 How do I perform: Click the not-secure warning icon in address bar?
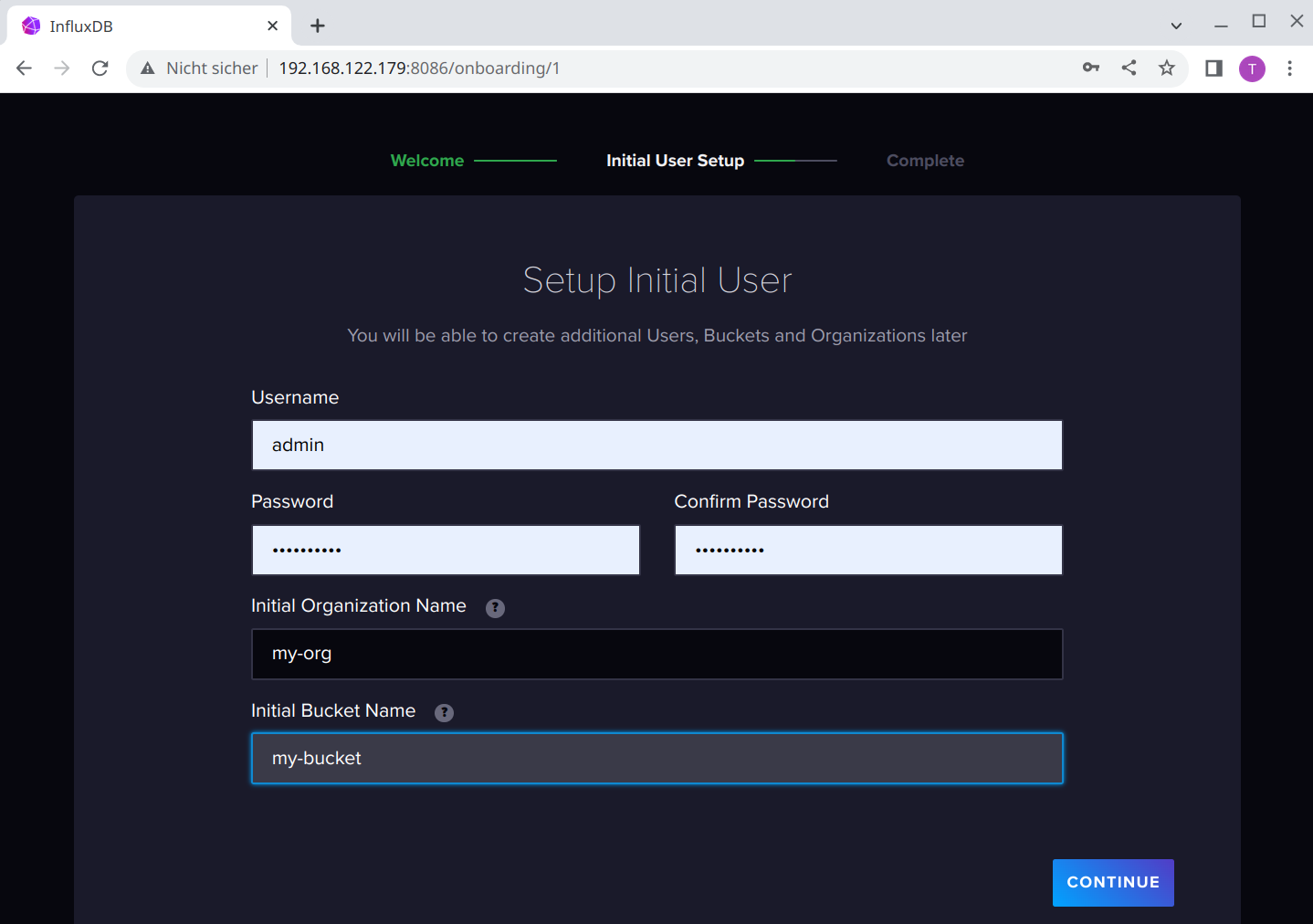point(148,68)
